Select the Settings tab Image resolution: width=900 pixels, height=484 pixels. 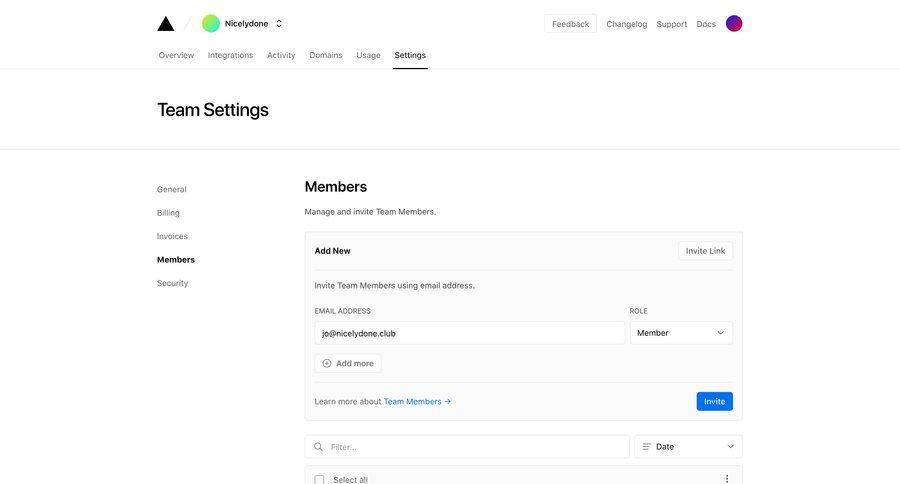pyautogui.click(x=410, y=55)
